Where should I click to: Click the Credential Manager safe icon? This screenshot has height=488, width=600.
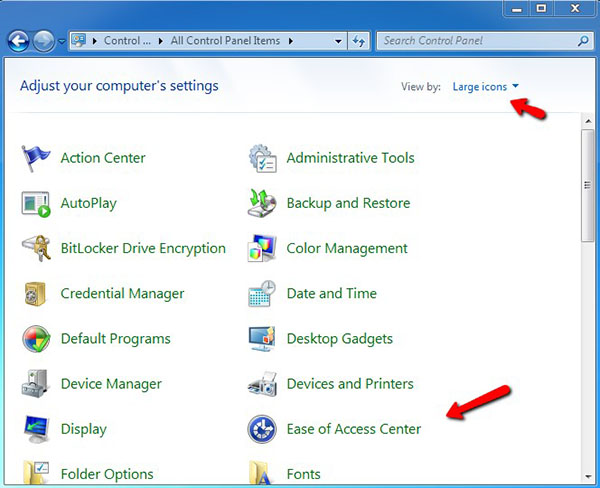coord(36,294)
